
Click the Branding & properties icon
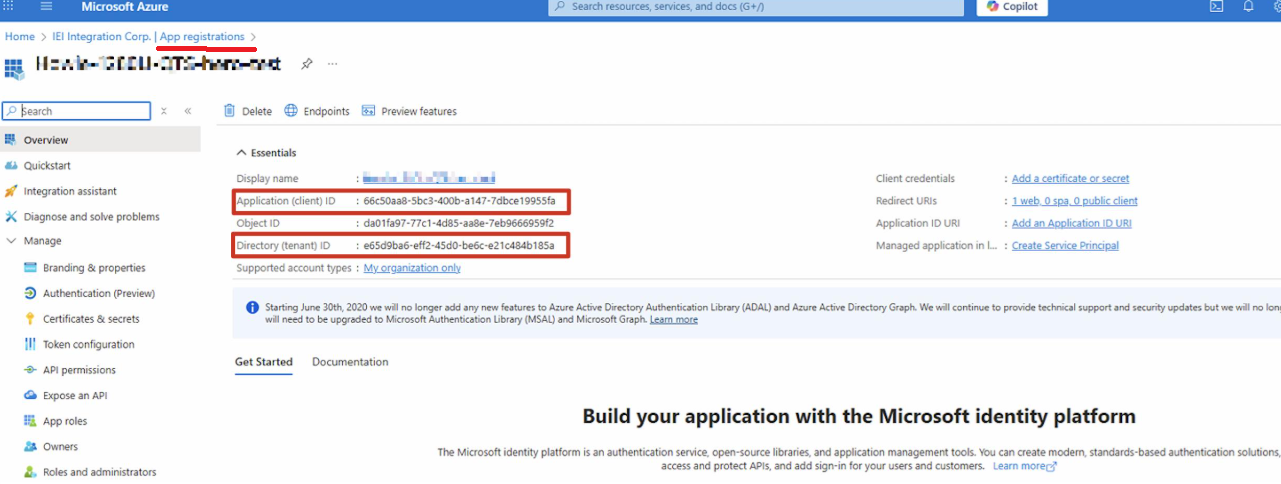pyautogui.click(x=31, y=268)
